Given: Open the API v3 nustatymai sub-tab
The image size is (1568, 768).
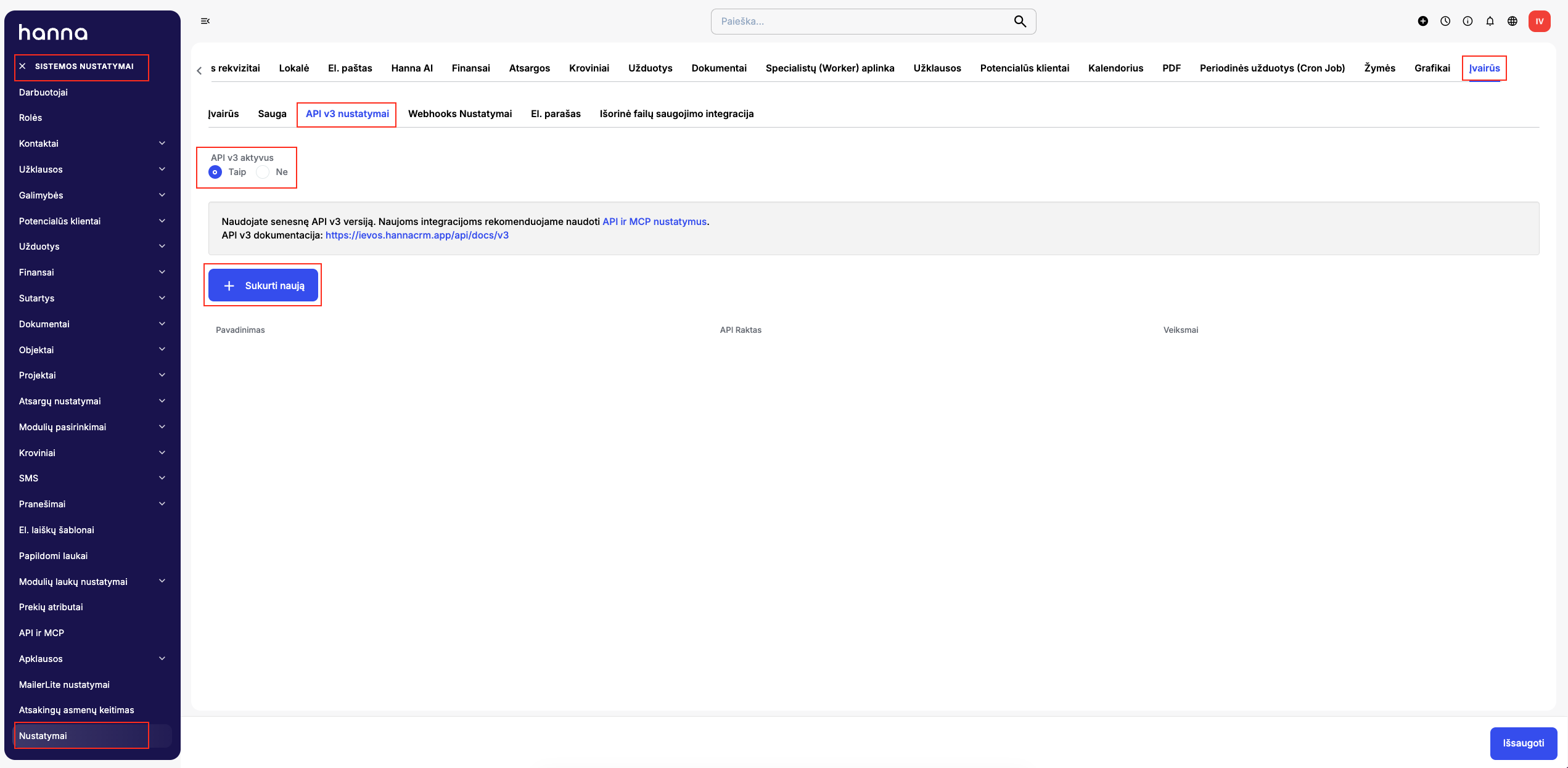Looking at the screenshot, I should pos(347,114).
